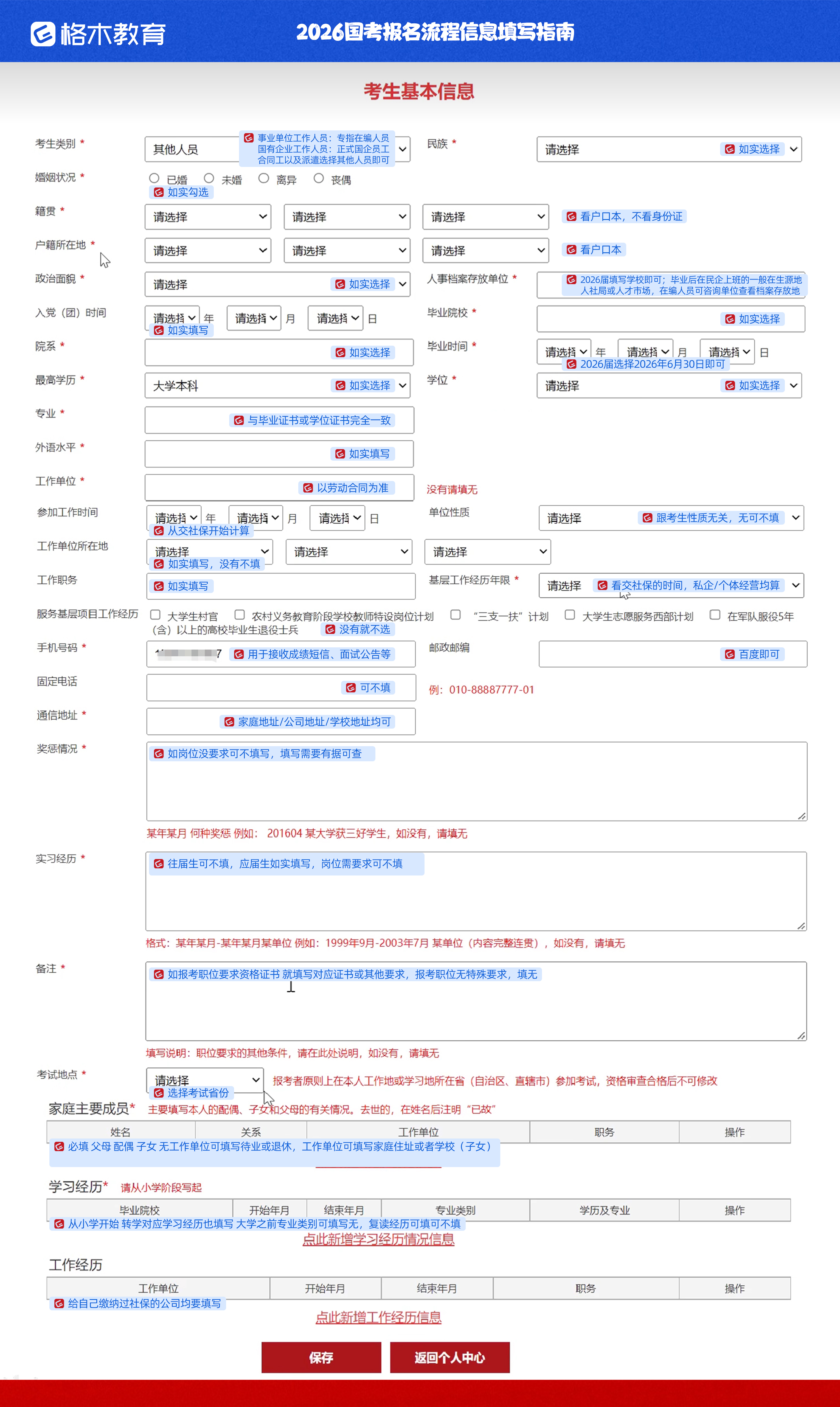Click icon before 没有就不选 hint
Viewport: 840px width, 1407px height.
coord(331,630)
